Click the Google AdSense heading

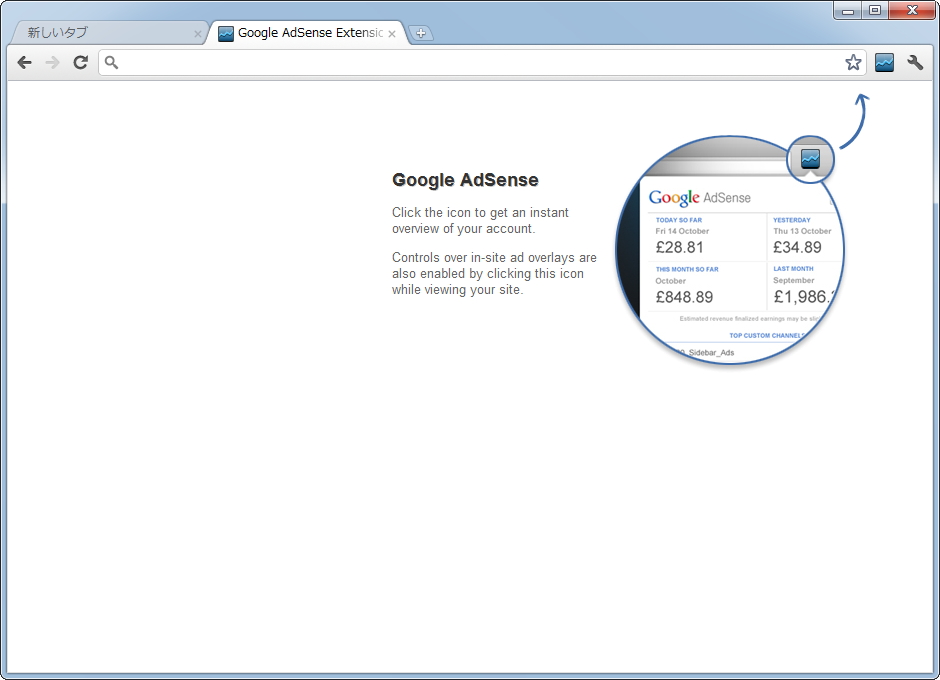point(465,180)
